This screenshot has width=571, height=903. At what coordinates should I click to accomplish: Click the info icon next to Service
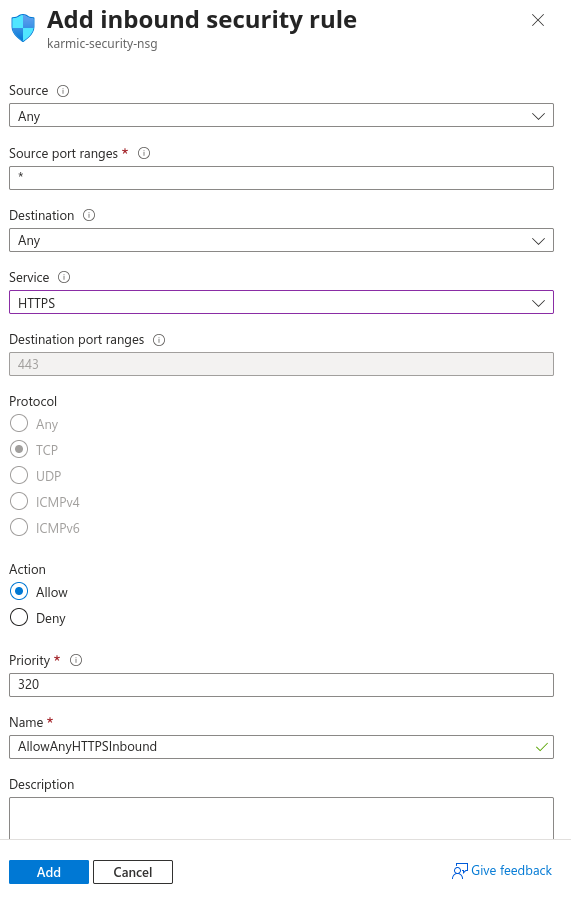(64, 278)
